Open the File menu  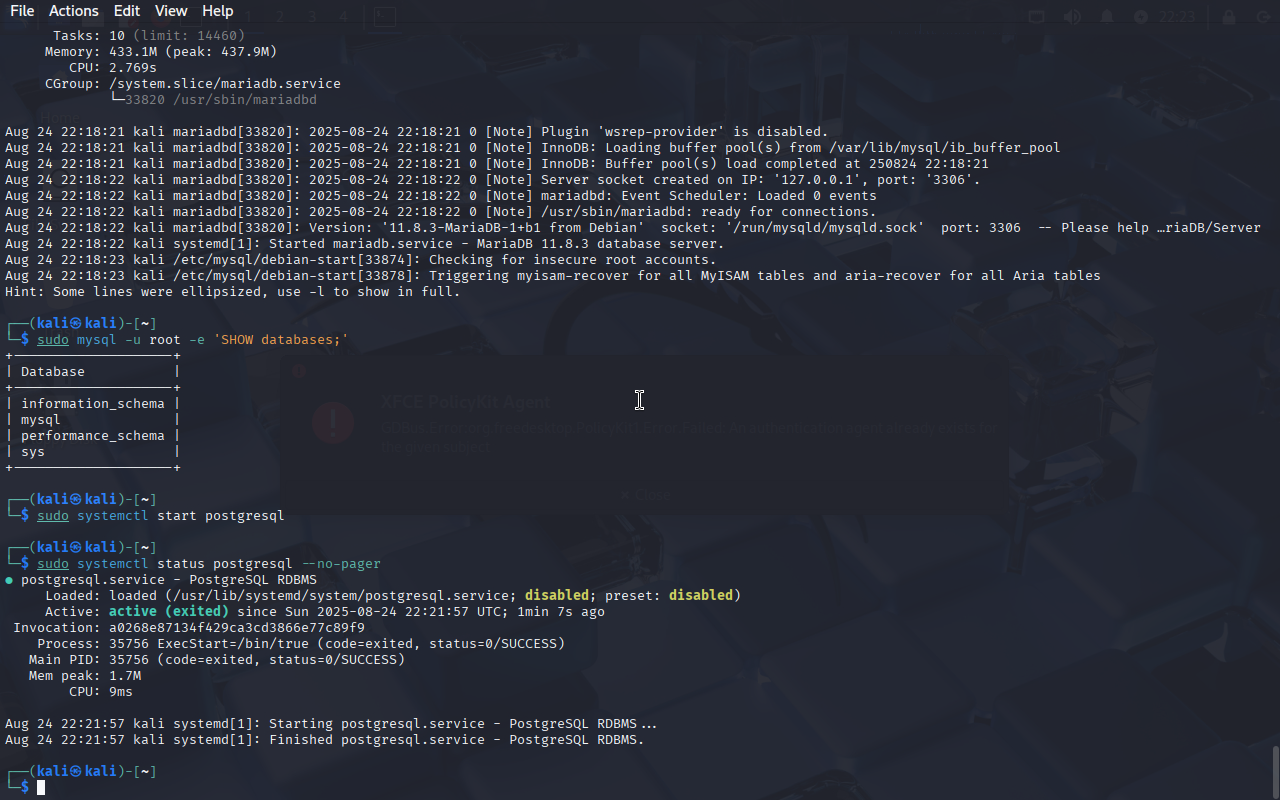coord(22,11)
